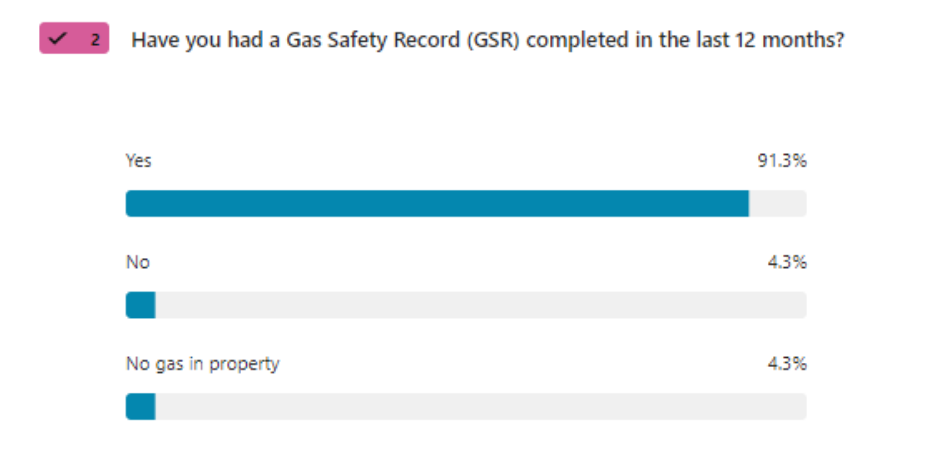The width and height of the screenshot is (933, 468).
Task: Select the "No" answer label
Action: [137, 262]
